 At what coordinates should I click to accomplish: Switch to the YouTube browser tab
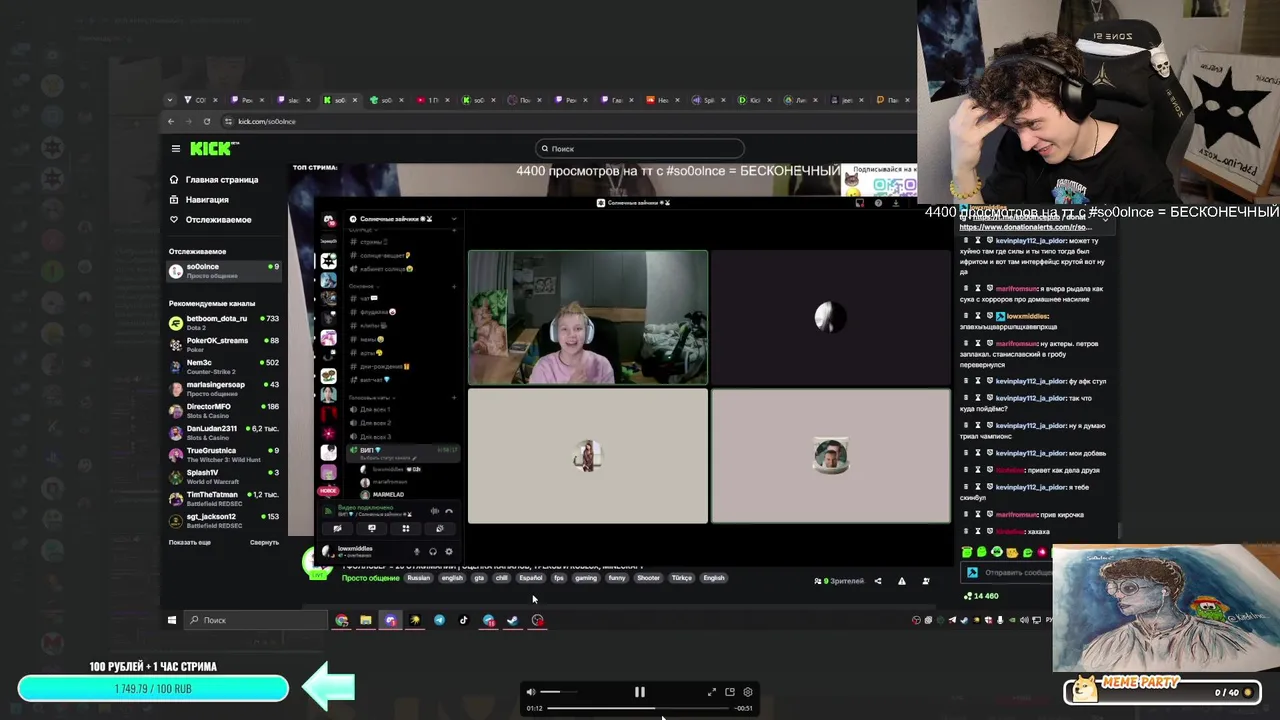[x=433, y=100]
